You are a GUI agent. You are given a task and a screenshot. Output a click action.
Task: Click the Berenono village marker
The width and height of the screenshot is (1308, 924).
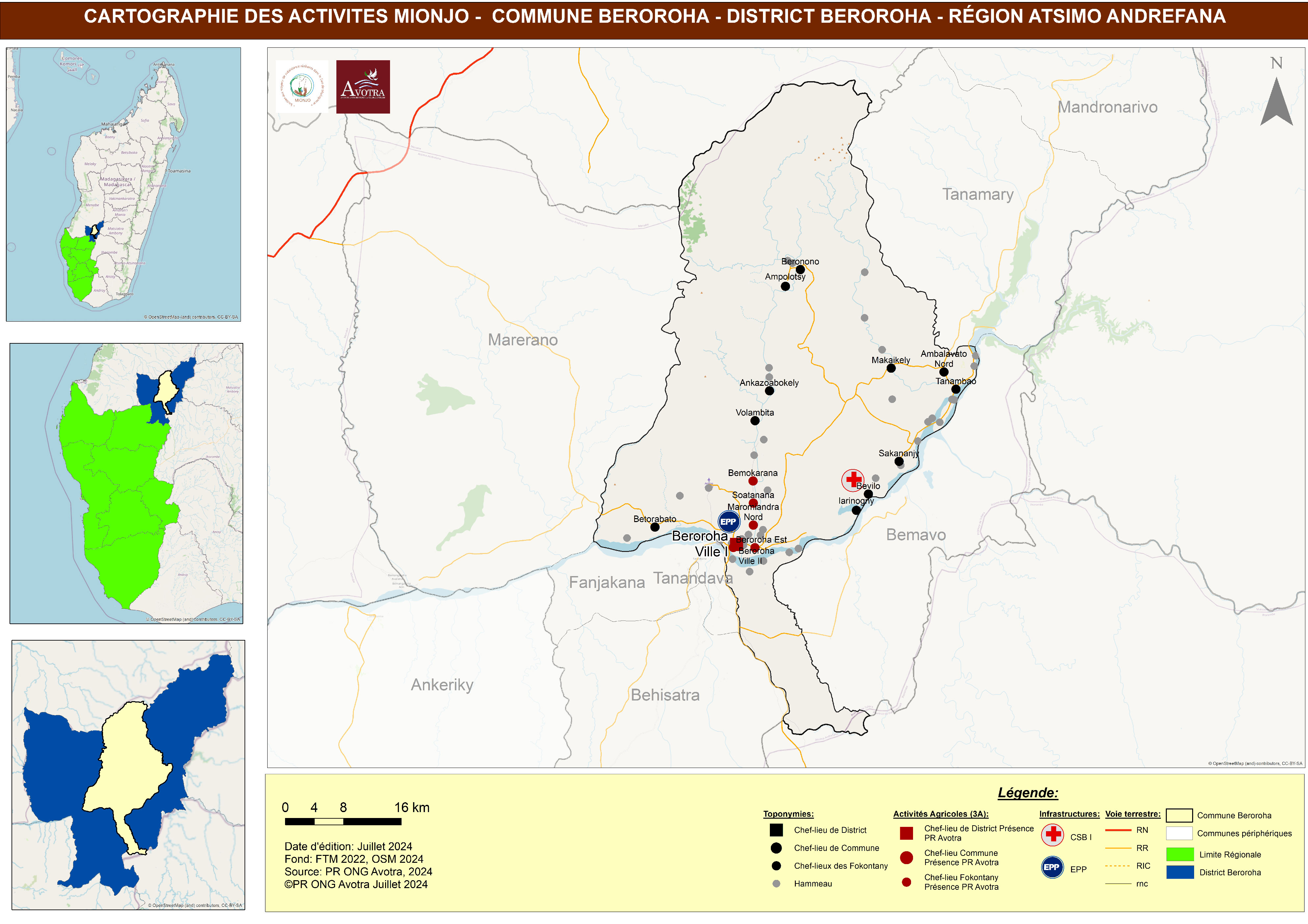[800, 270]
